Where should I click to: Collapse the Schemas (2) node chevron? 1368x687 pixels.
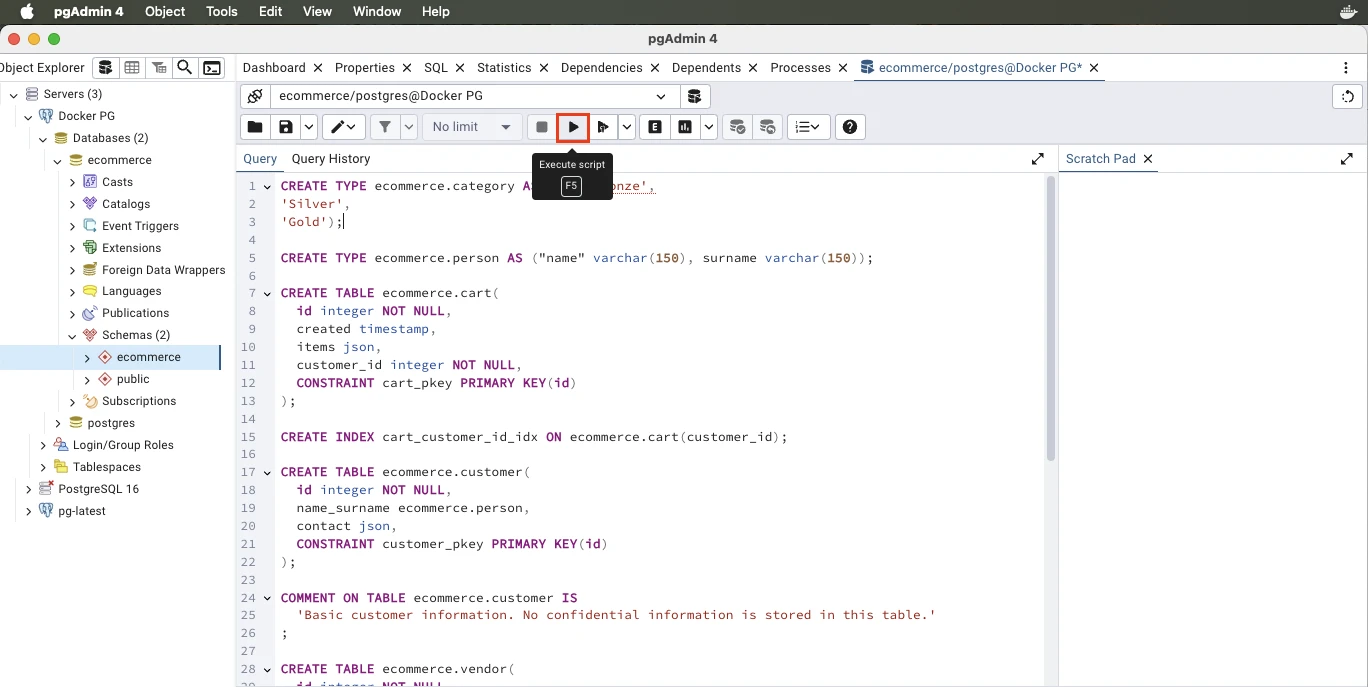click(72, 336)
